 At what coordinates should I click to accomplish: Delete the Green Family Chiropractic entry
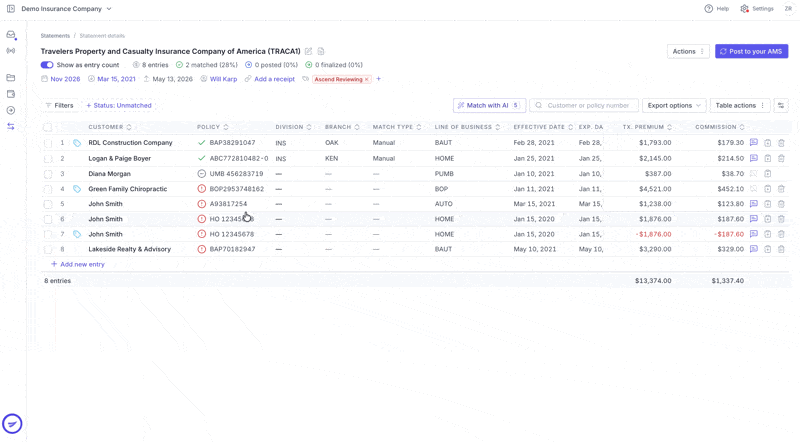pos(781,189)
